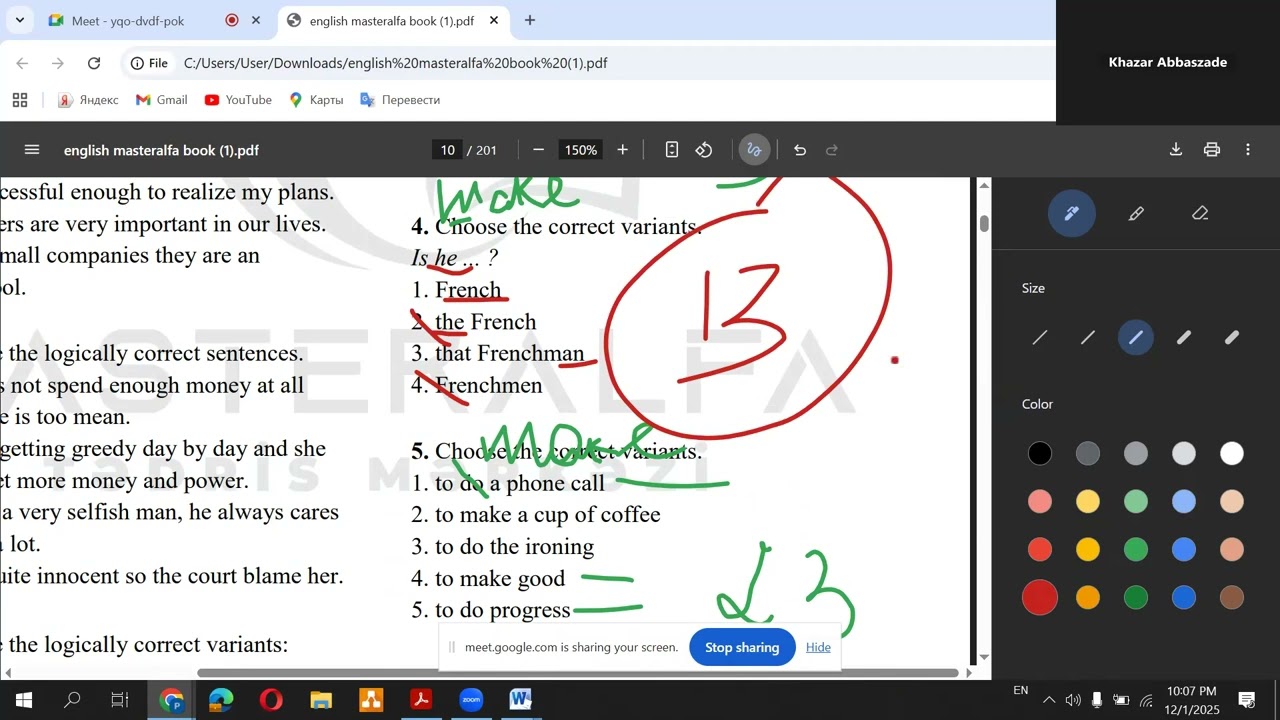Show hidden system tray icons
This screenshot has height=720, width=1280.
tap(1049, 700)
